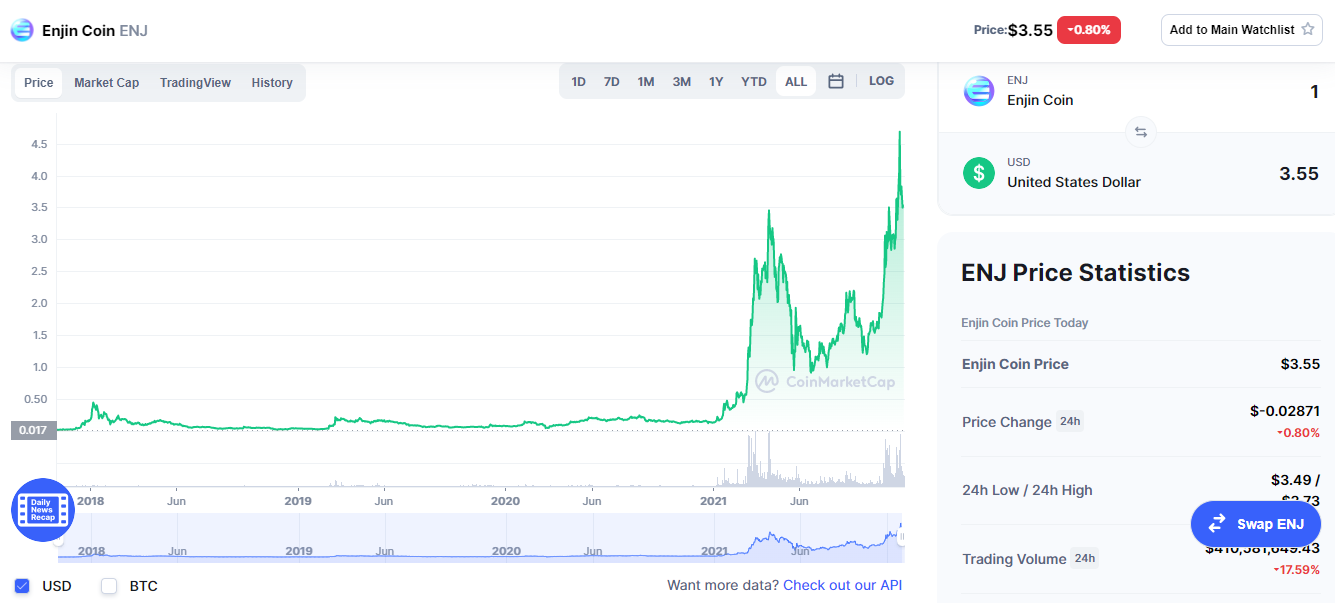The height and width of the screenshot is (603, 1335).
Task: Click the 2019 label on chart x-axis
Action: tap(298, 500)
